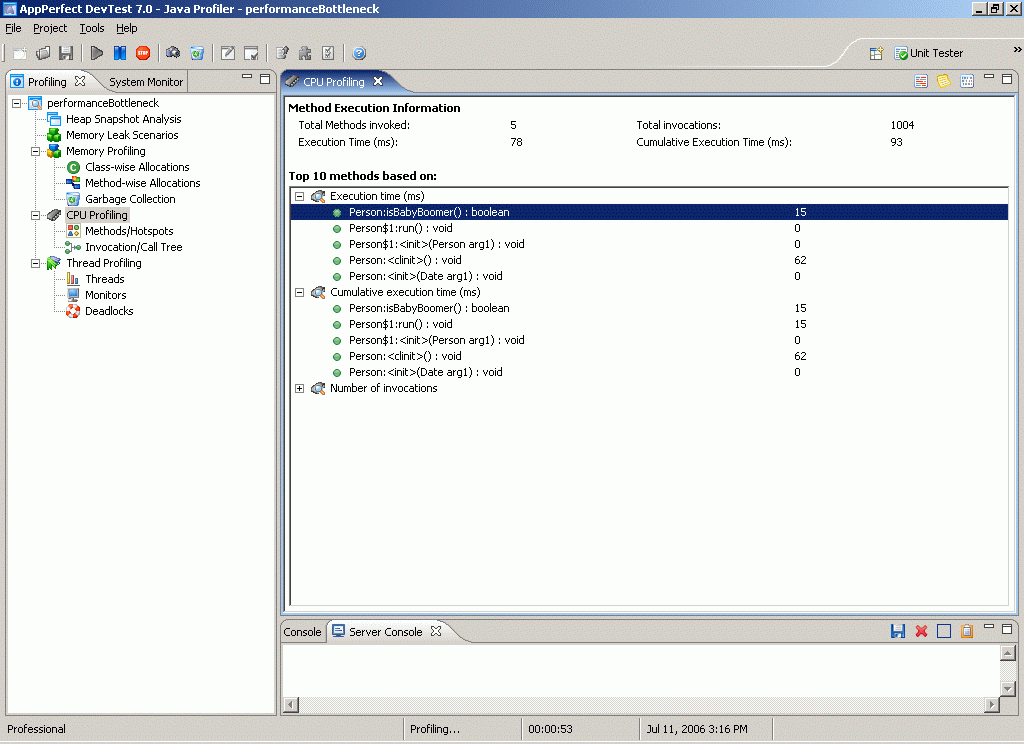Click the New Project toolbar icon

[20, 54]
